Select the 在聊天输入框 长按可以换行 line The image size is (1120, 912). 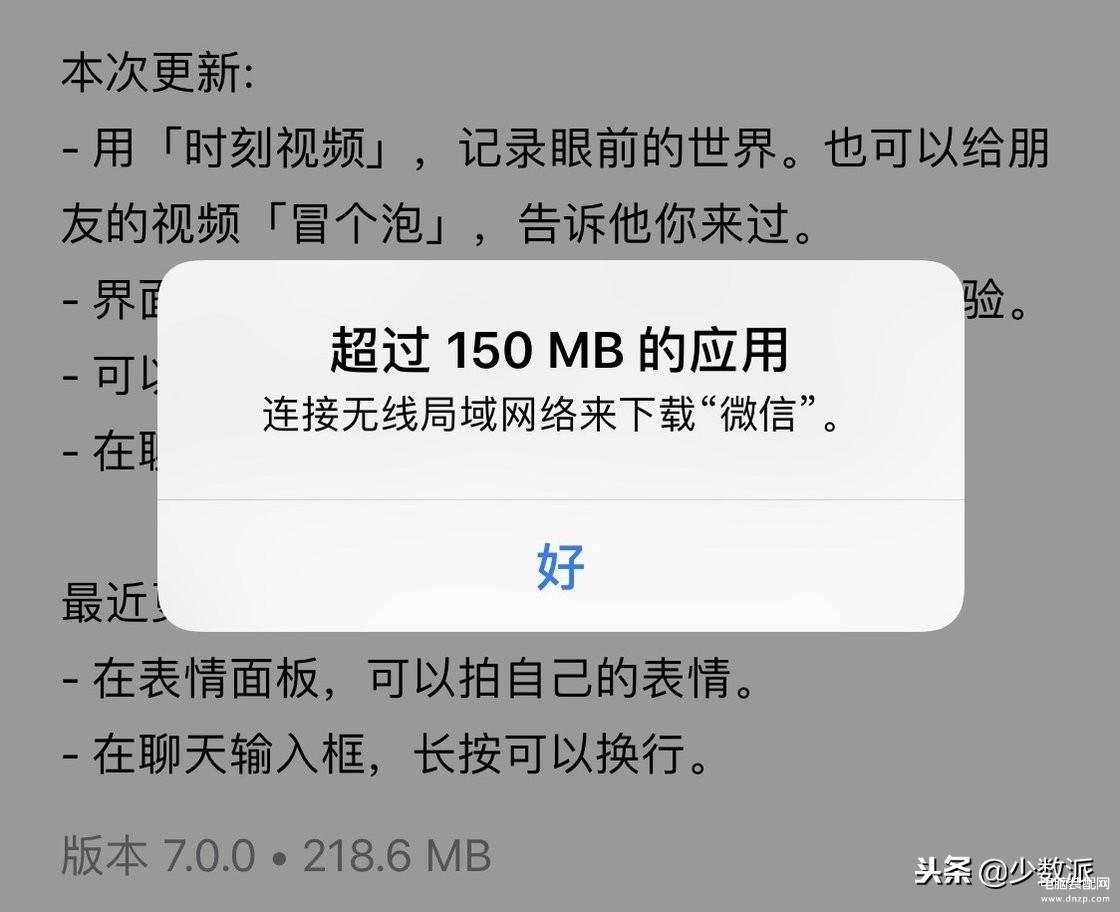click(386, 753)
